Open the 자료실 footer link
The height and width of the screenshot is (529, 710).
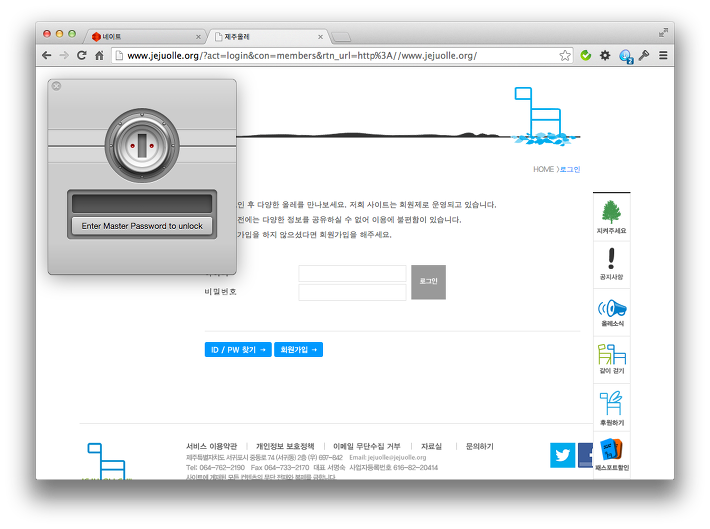click(431, 446)
